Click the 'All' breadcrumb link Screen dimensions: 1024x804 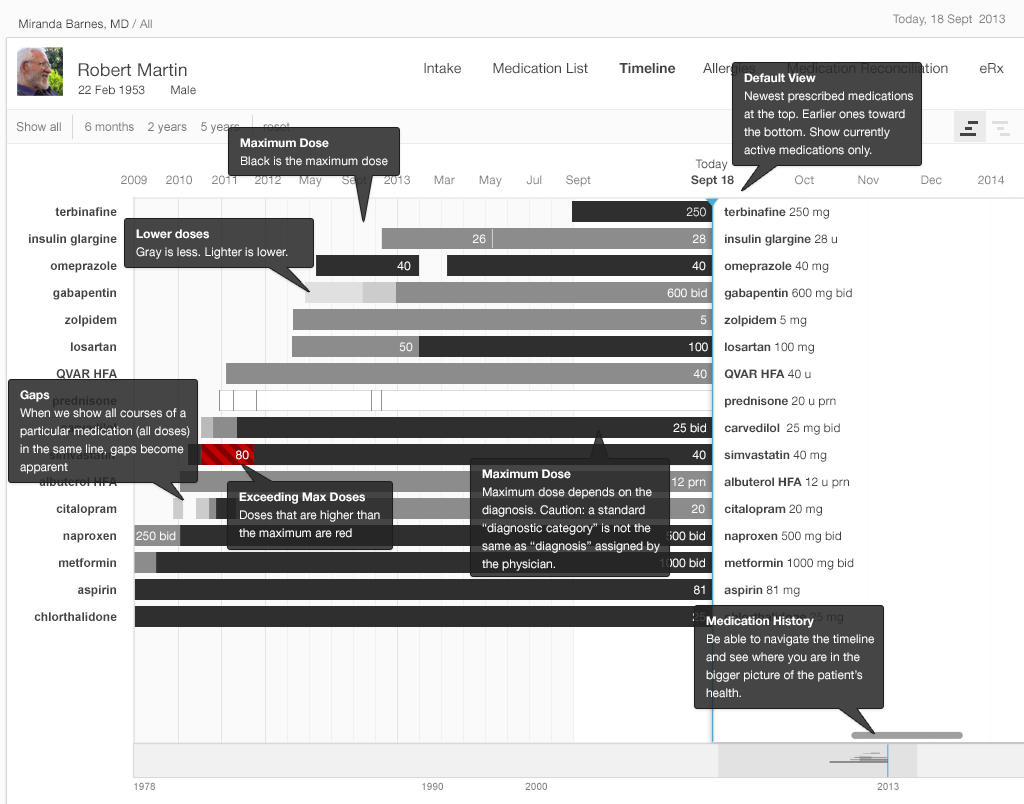pos(146,23)
